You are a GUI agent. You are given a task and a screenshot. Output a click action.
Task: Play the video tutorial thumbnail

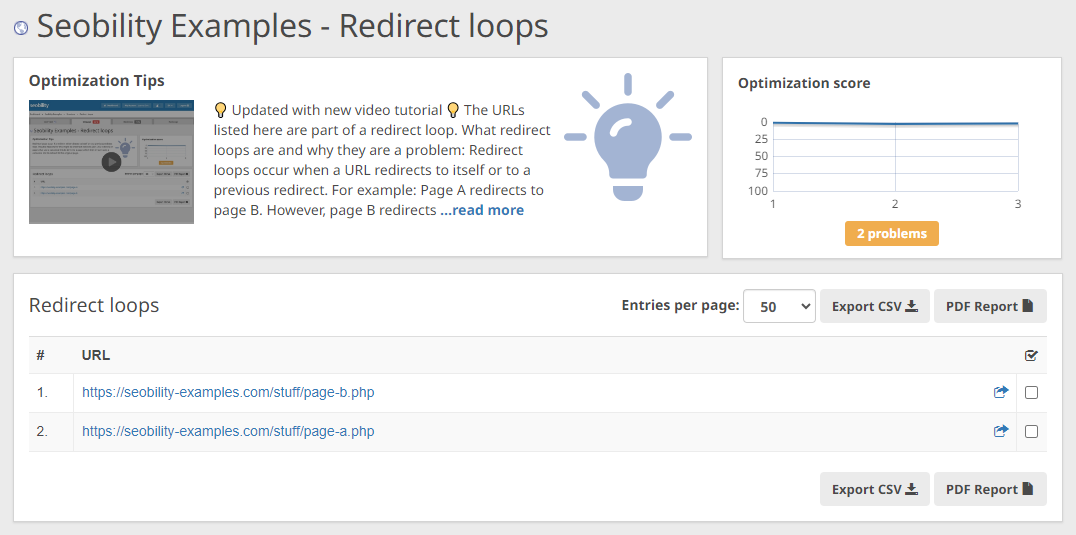pos(111,162)
